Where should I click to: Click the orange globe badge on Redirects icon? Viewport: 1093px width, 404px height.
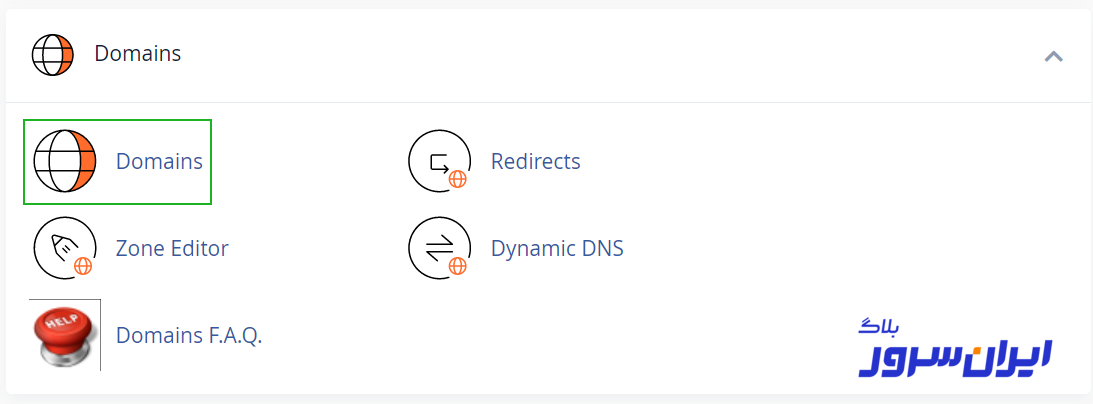[458, 179]
